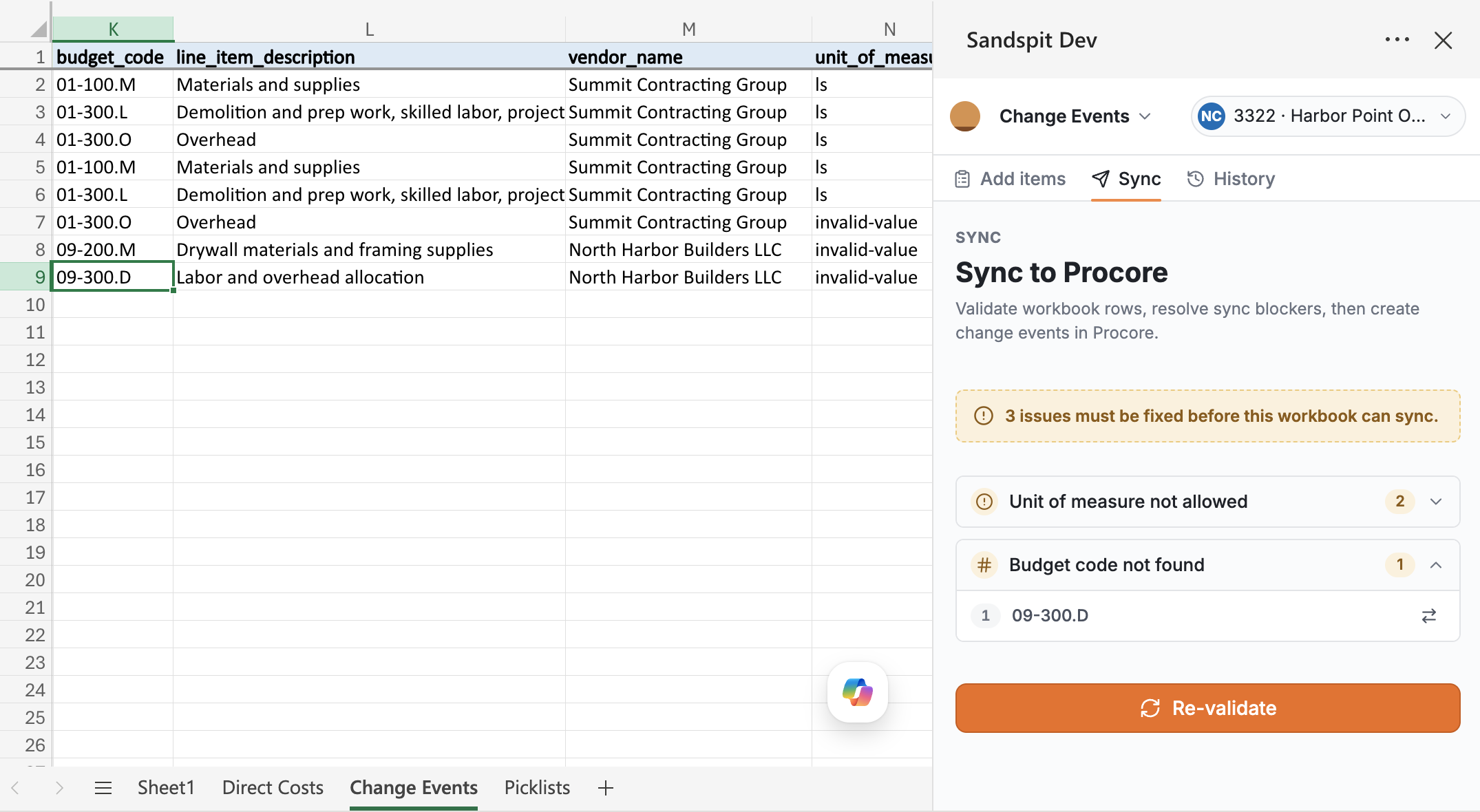
Task: Click cell 09-300.D in row 9
Action: coord(113,277)
